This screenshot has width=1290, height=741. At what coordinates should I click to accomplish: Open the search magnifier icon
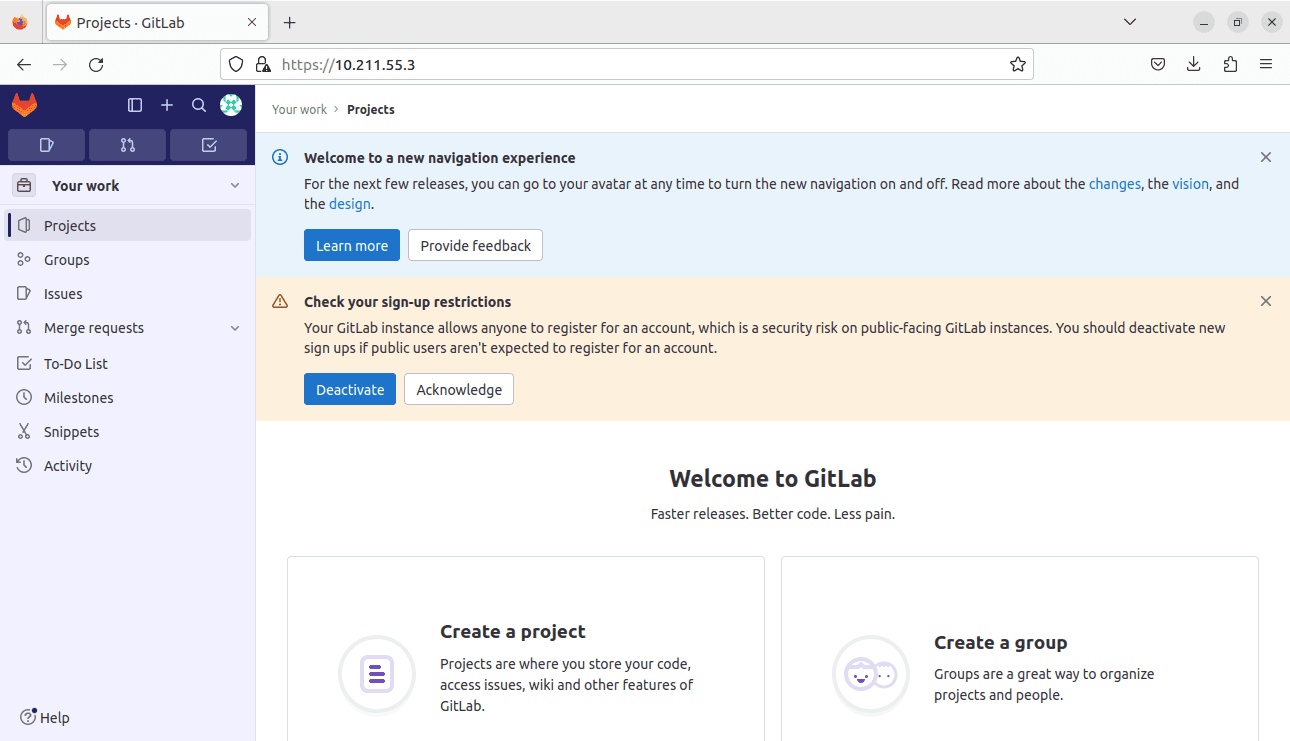click(x=199, y=105)
